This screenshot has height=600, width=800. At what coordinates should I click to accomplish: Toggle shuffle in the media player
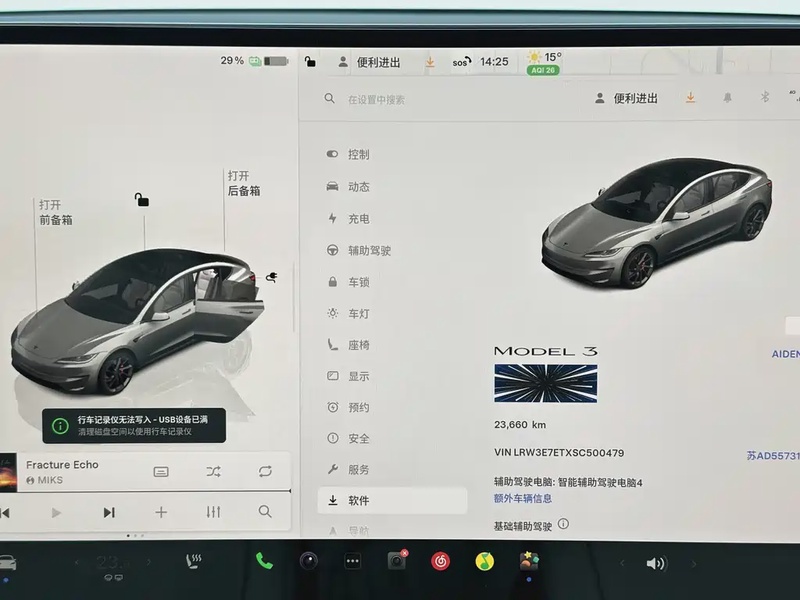(x=213, y=471)
